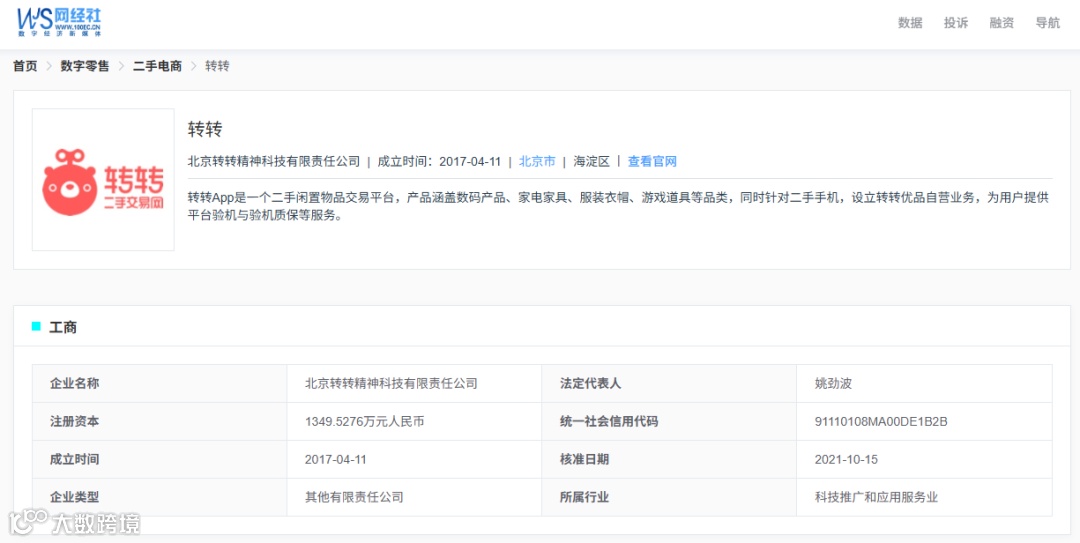Click the 转转 breadcrumb item

(x=218, y=66)
